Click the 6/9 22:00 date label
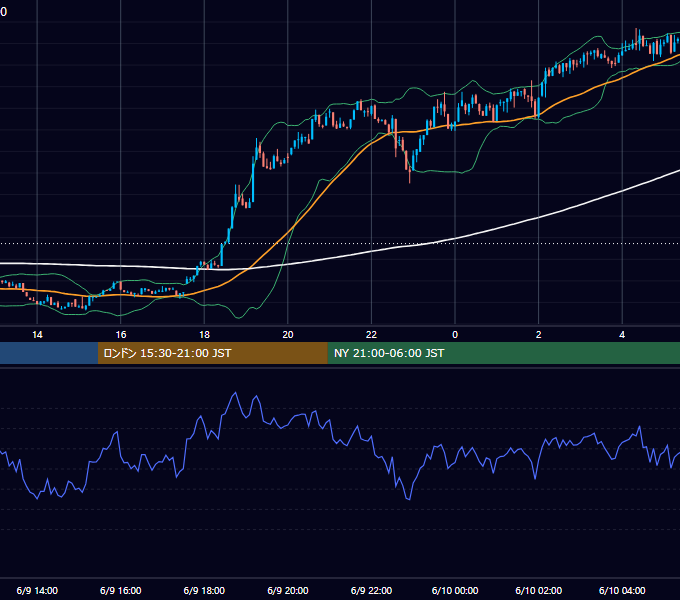Image resolution: width=680 pixels, height=600 pixels. click(371, 590)
